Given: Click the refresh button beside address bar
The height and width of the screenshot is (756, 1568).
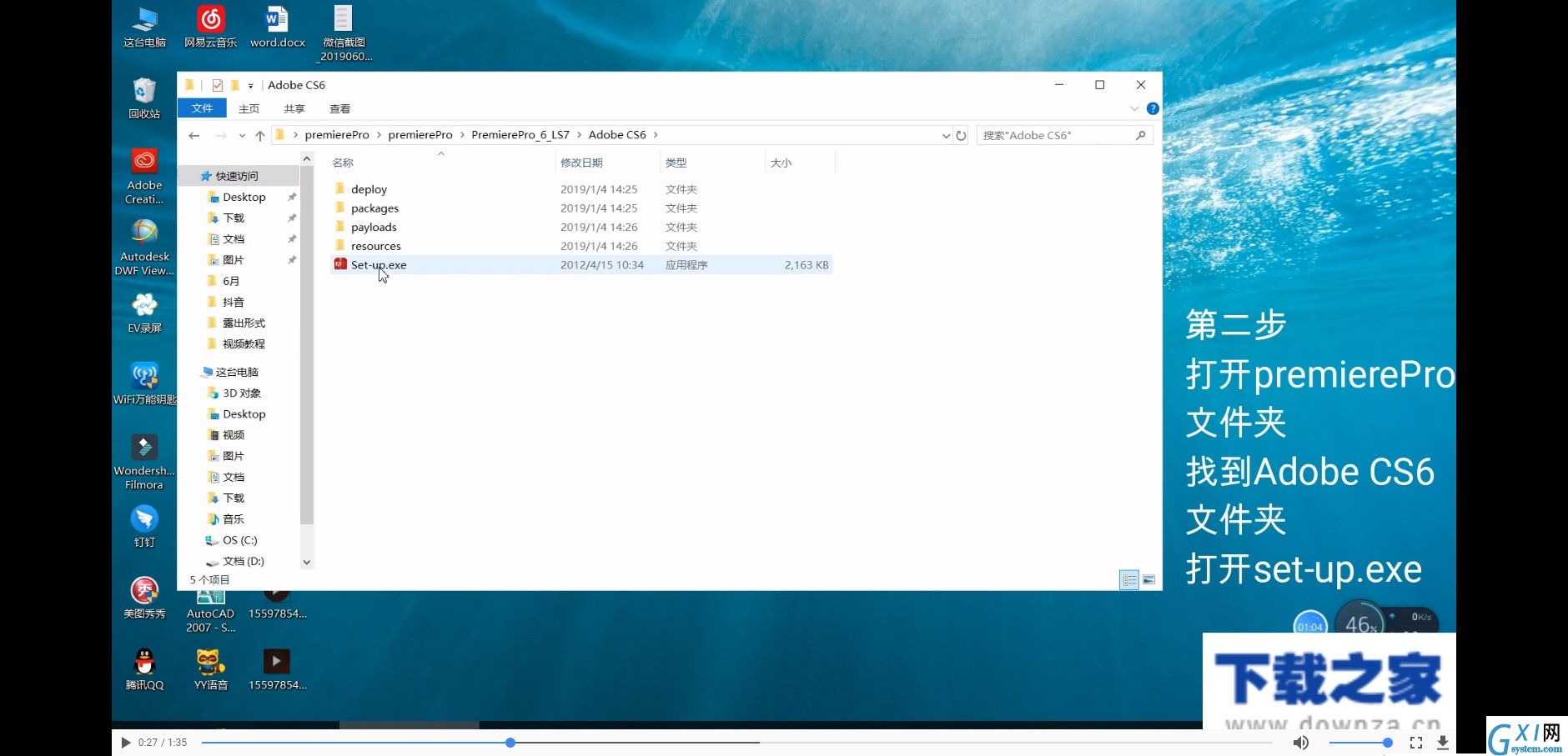Looking at the screenshot, I should point(961,135).
